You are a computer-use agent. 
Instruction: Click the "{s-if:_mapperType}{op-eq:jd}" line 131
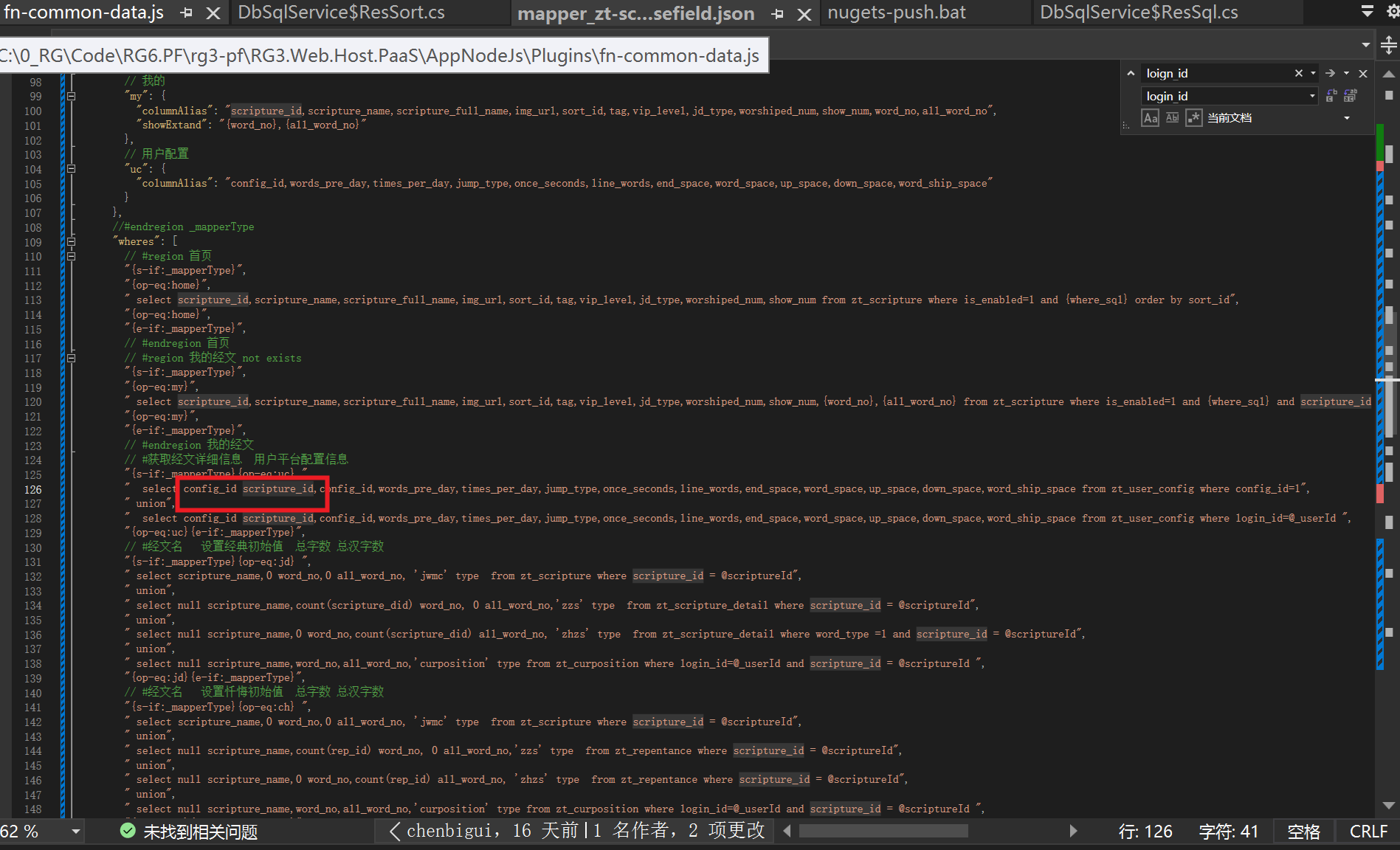(x=218, y=562)
